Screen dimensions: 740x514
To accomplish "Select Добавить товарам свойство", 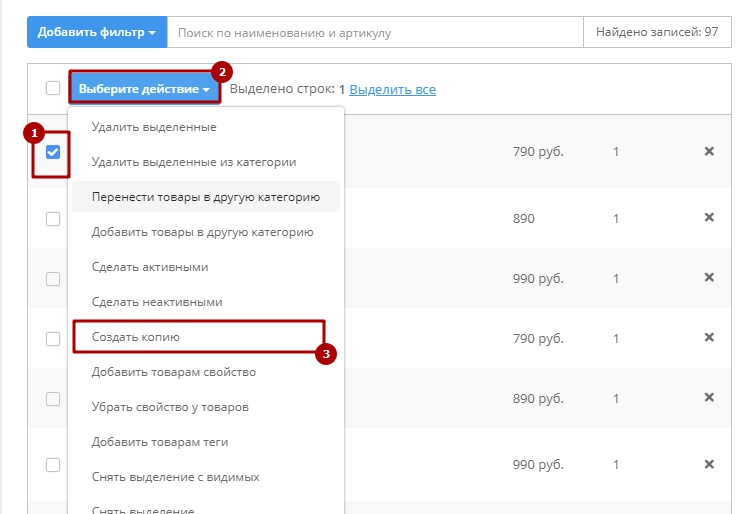I will click(206, 372).
